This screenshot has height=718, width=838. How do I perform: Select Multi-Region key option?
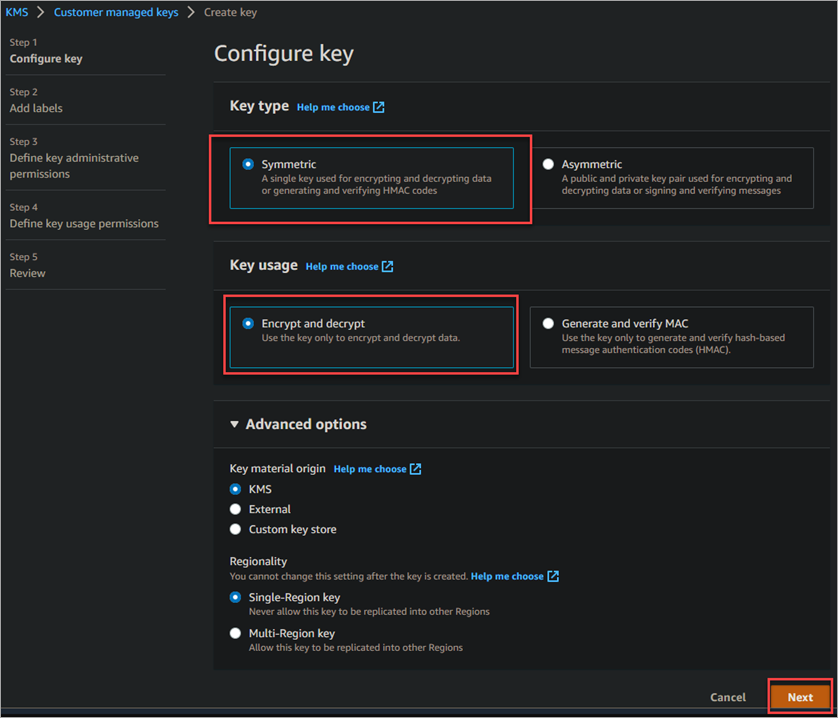tap(235, 633)
